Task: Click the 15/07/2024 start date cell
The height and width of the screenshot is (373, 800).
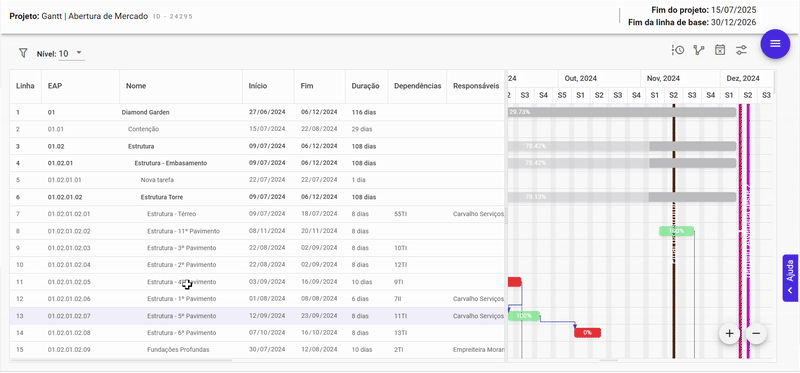Action: click(267, 129)
